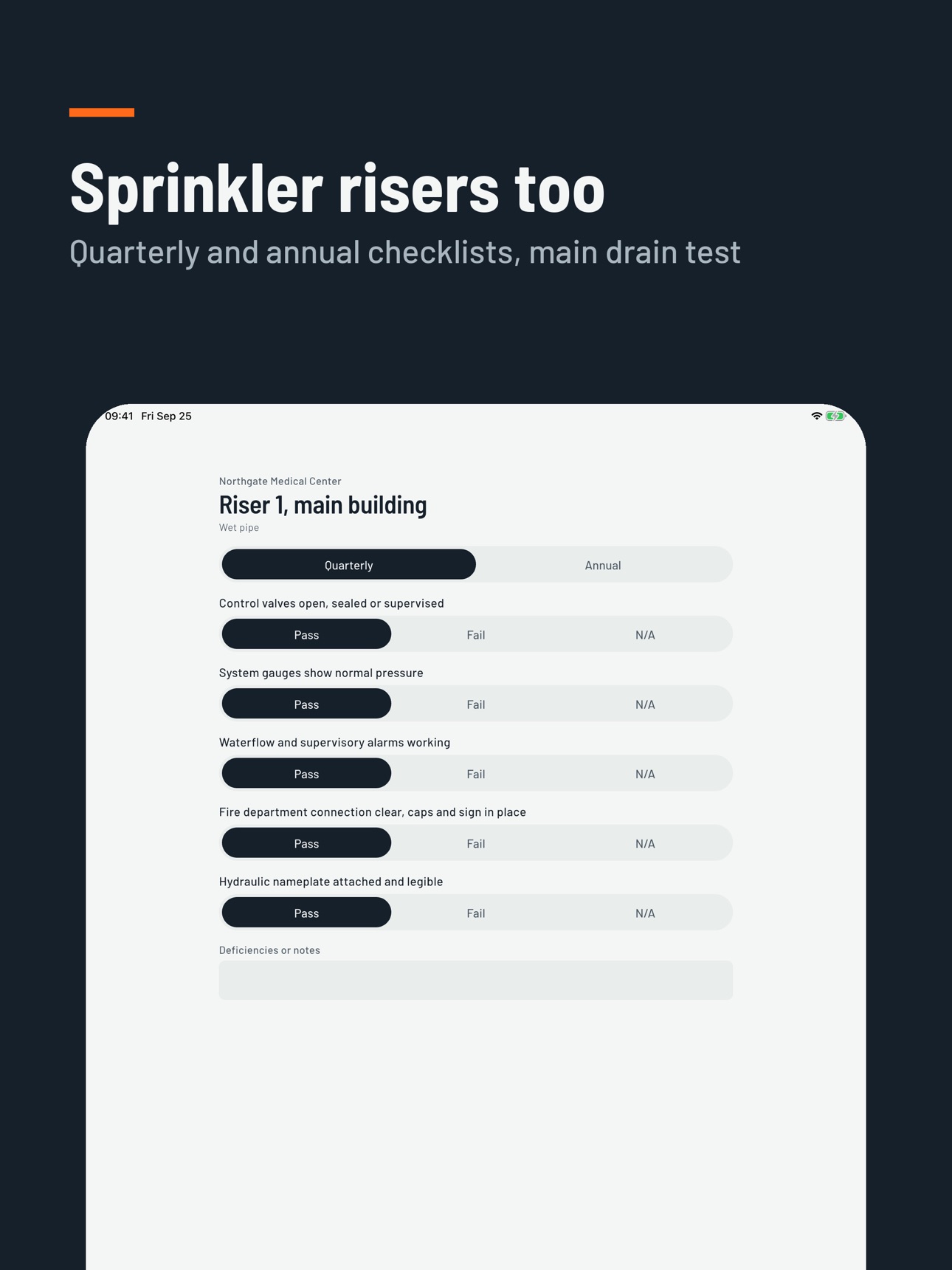Select Pass for system gauges pressure
Image resolution: width=952 pixels, height=1270 pixels.
[x=306, y=704]
